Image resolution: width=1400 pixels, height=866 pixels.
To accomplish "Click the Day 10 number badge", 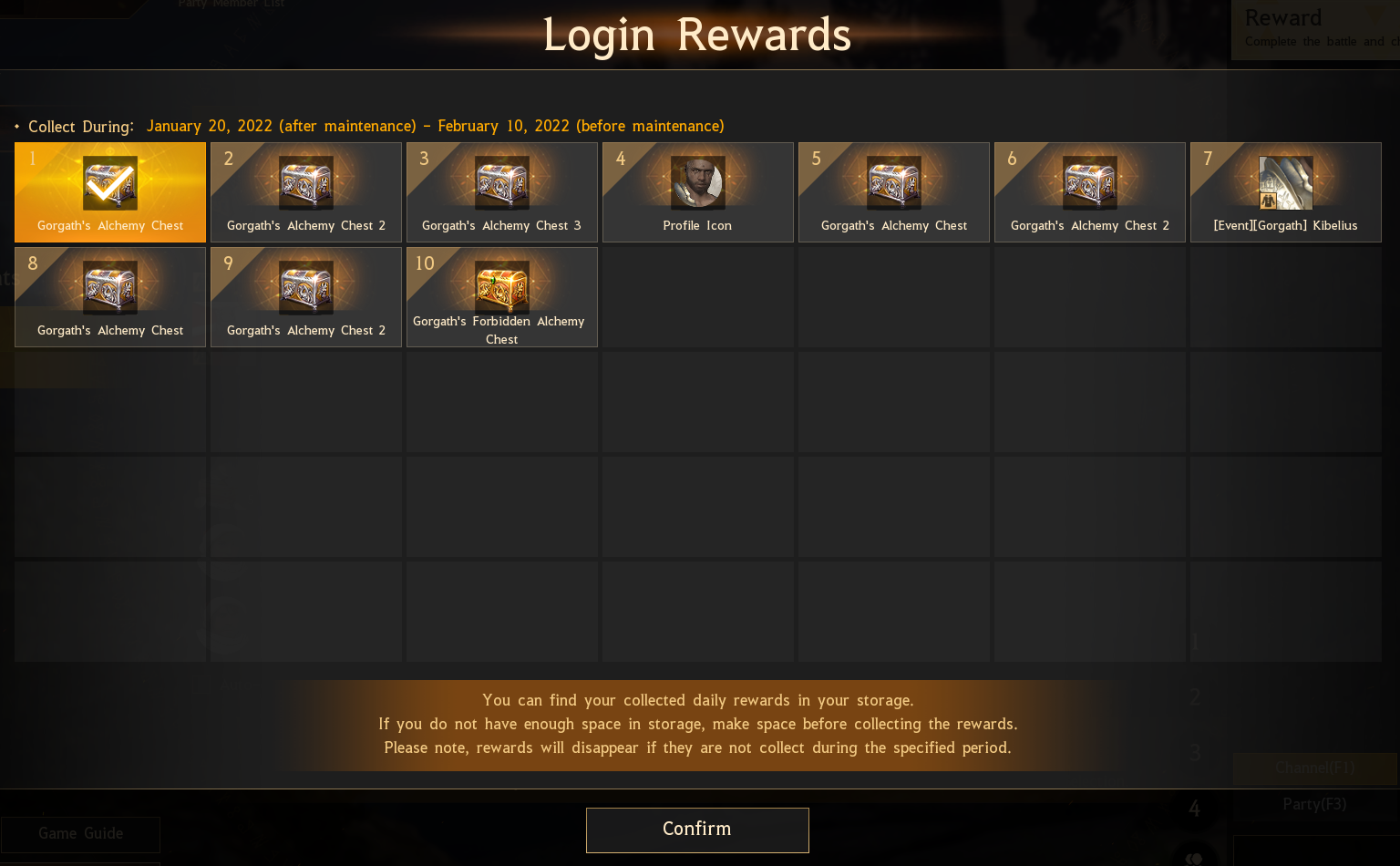I will click(425, 263).
